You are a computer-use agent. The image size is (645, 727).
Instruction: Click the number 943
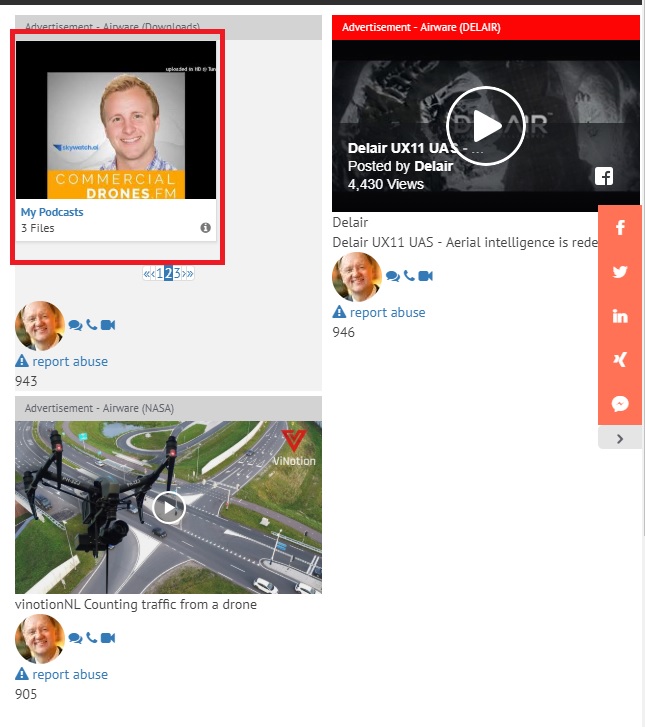click(26, 381)
